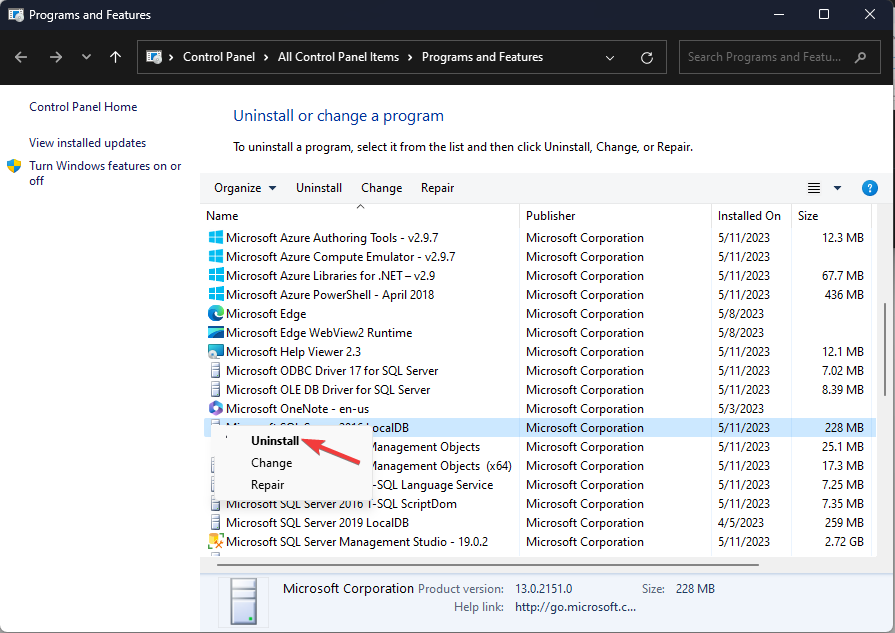This screenshot has height=633, width=895.
Task: Open View installed updates
Action: click(x=86, y=142)
